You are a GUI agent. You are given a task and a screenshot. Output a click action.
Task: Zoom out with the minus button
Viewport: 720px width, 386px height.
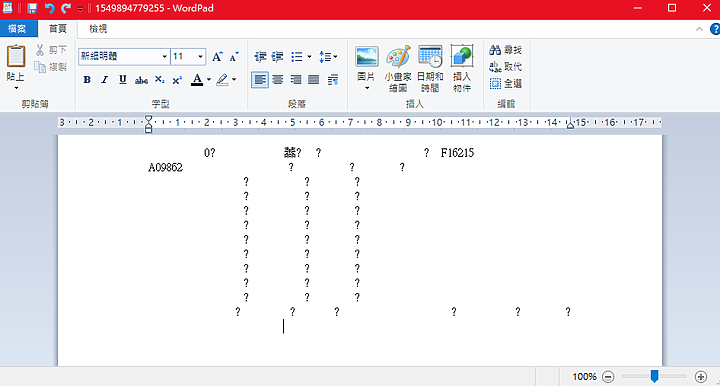(x=608, y=377)
